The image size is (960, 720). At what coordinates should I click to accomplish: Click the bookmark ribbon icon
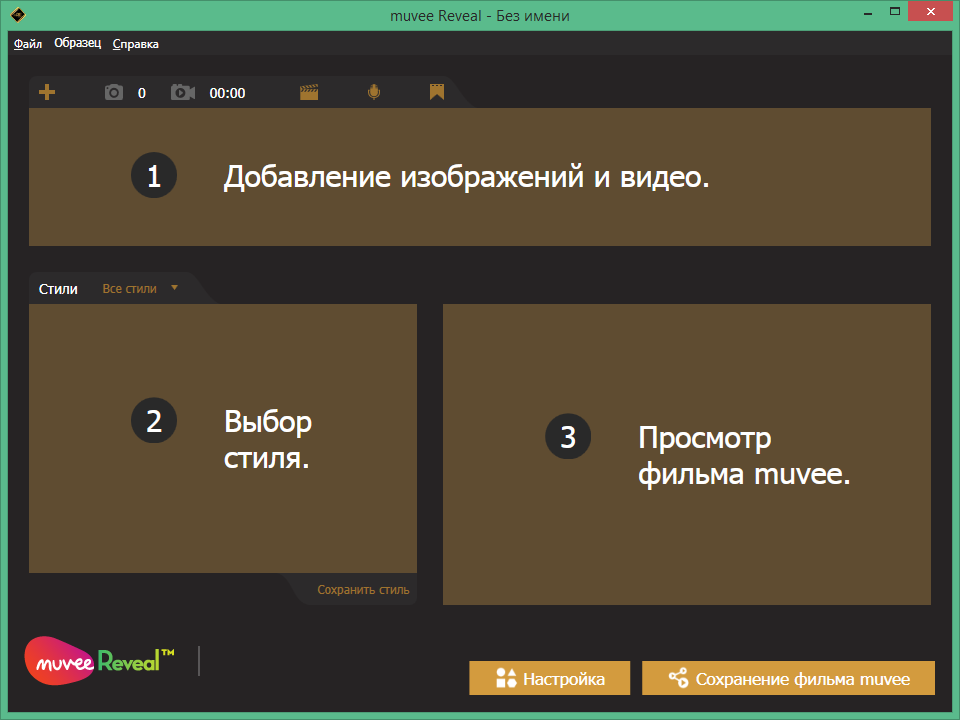pos(437,92)
